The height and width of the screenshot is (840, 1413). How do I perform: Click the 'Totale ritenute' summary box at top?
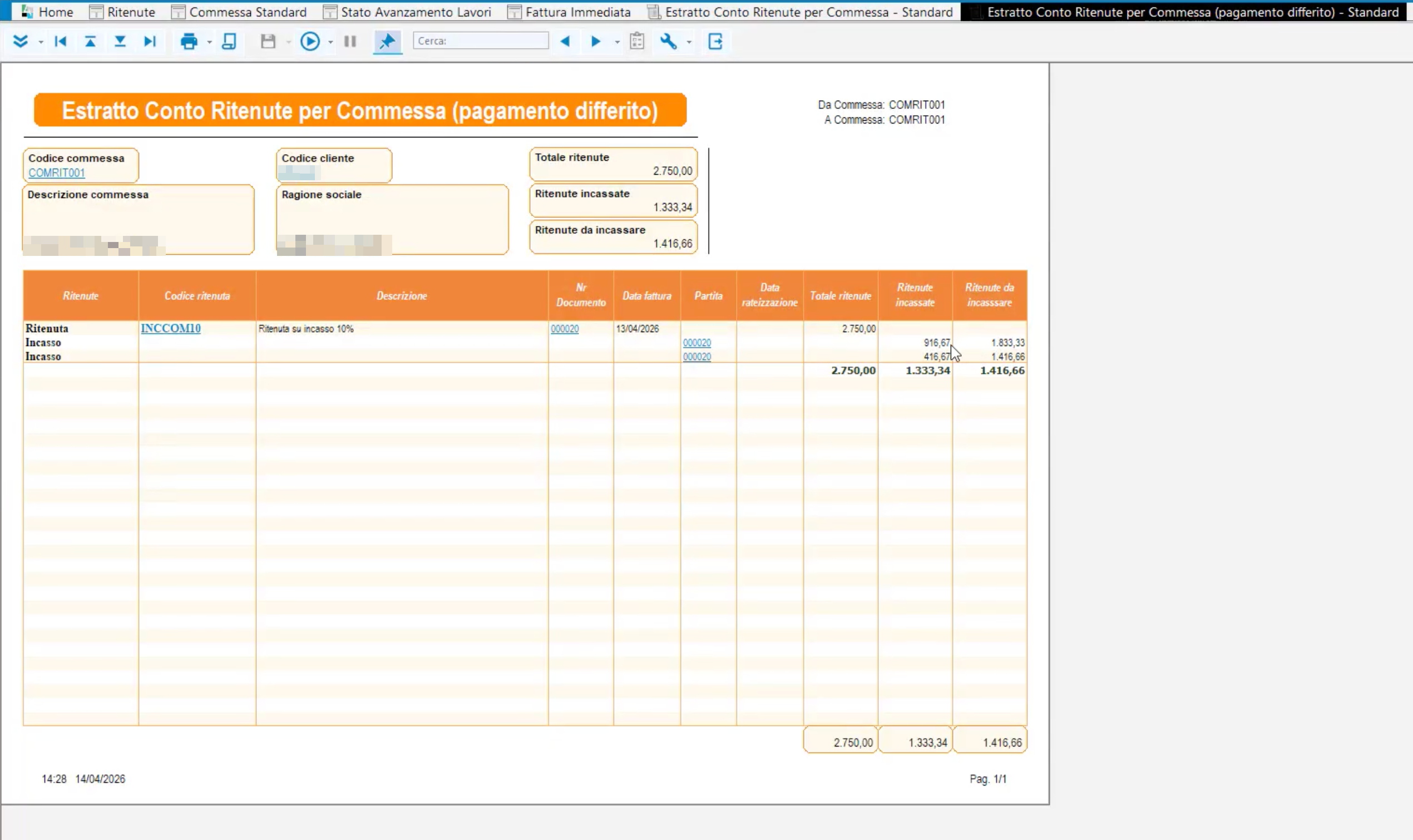point(614,164)
